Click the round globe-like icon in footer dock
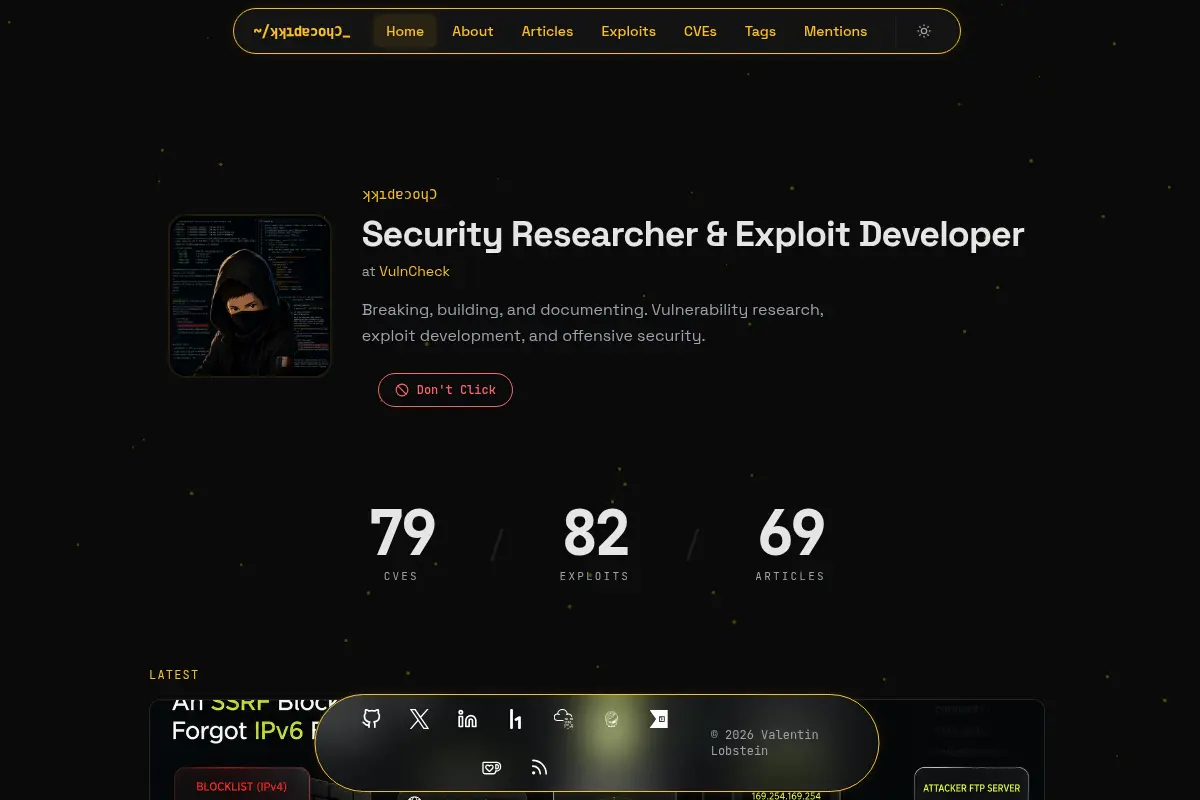Viewport: 1200px width, 800px height. pos(611,719)
